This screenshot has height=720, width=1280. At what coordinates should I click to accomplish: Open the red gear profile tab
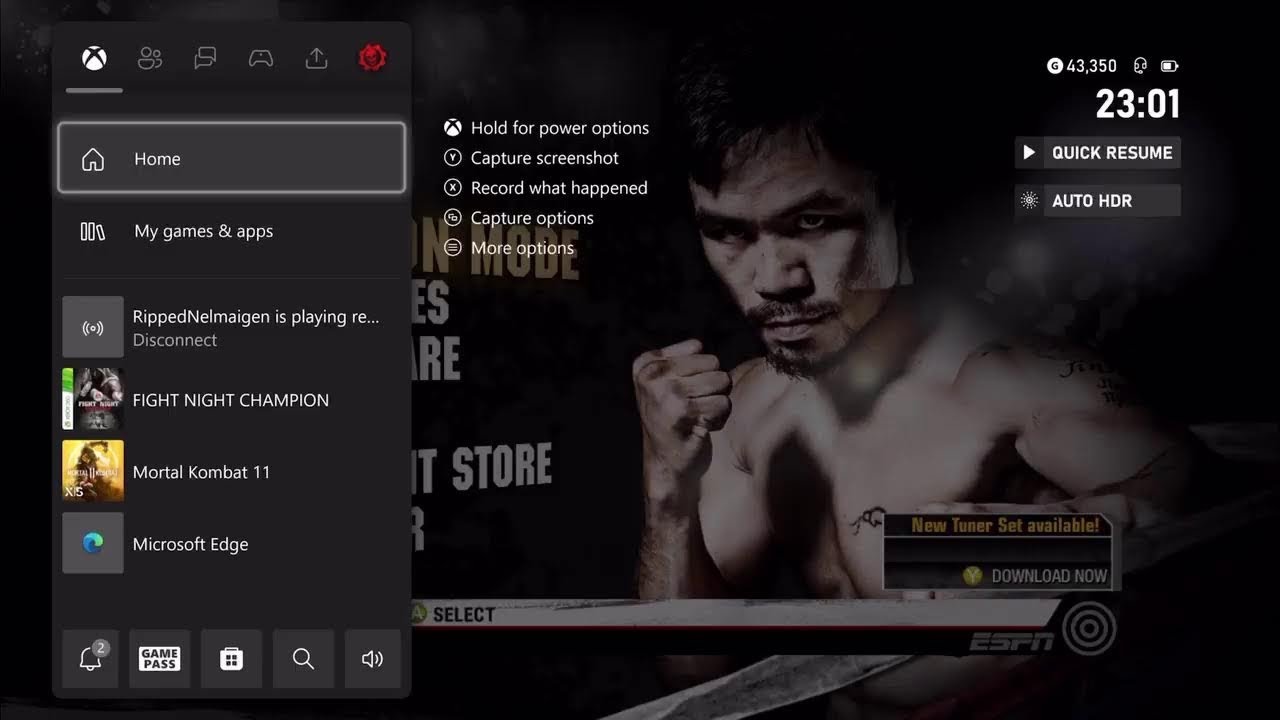[x=373, y=58]
